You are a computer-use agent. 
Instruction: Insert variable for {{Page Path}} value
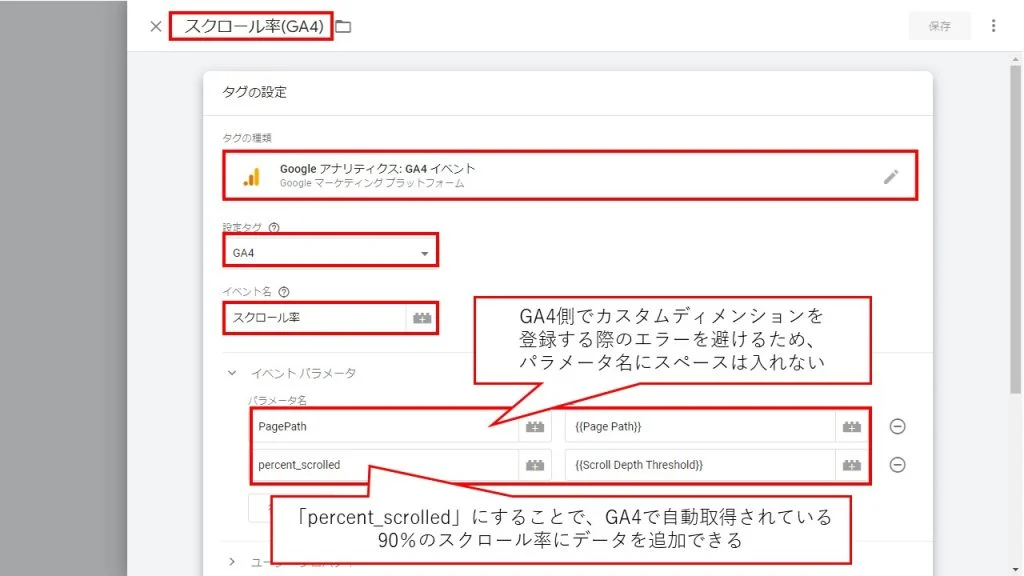pyautogui.click(x=852, y=426)
